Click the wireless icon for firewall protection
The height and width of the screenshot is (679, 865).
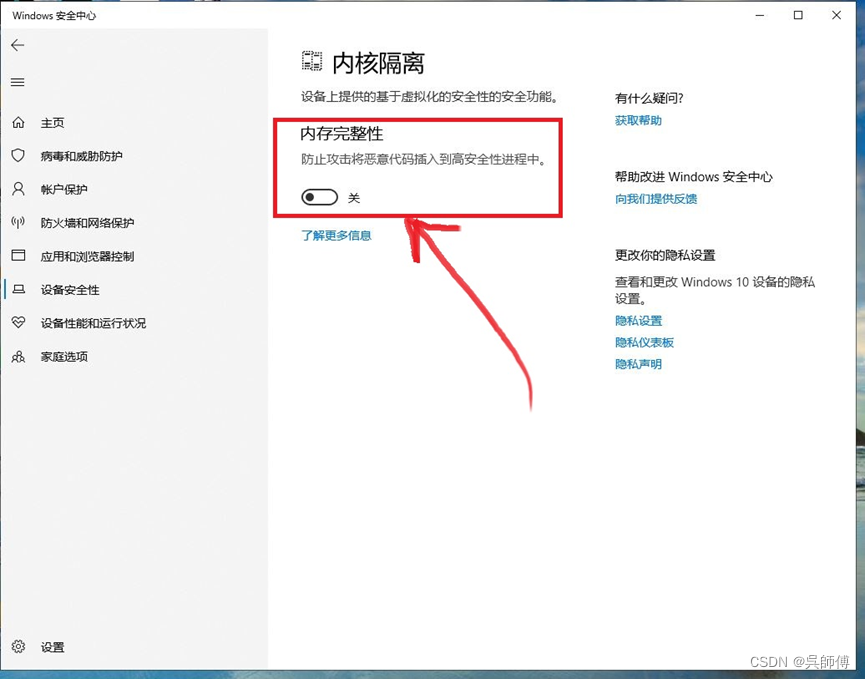[18, 222]
